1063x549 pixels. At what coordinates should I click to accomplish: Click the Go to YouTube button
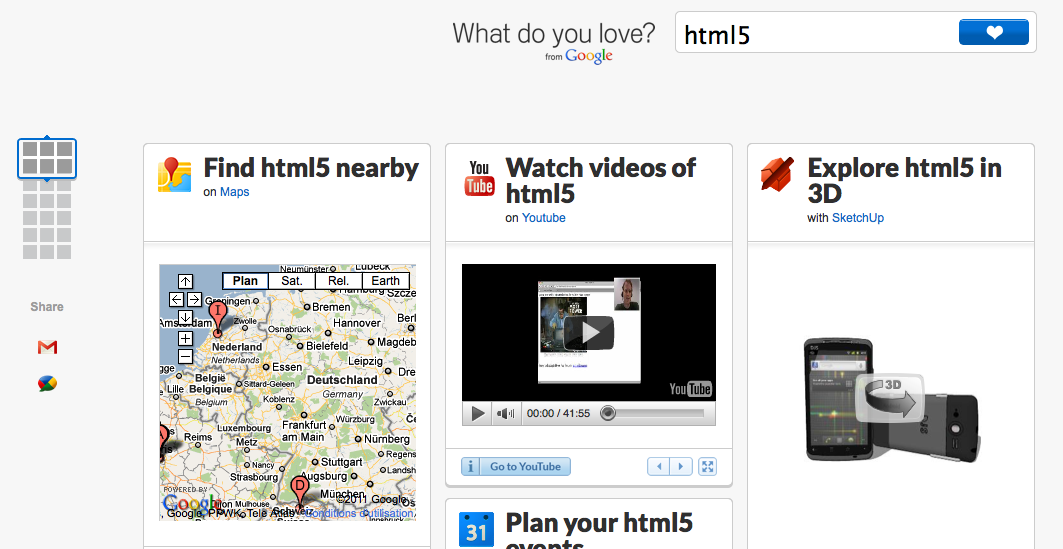click(x=516, y=466)
